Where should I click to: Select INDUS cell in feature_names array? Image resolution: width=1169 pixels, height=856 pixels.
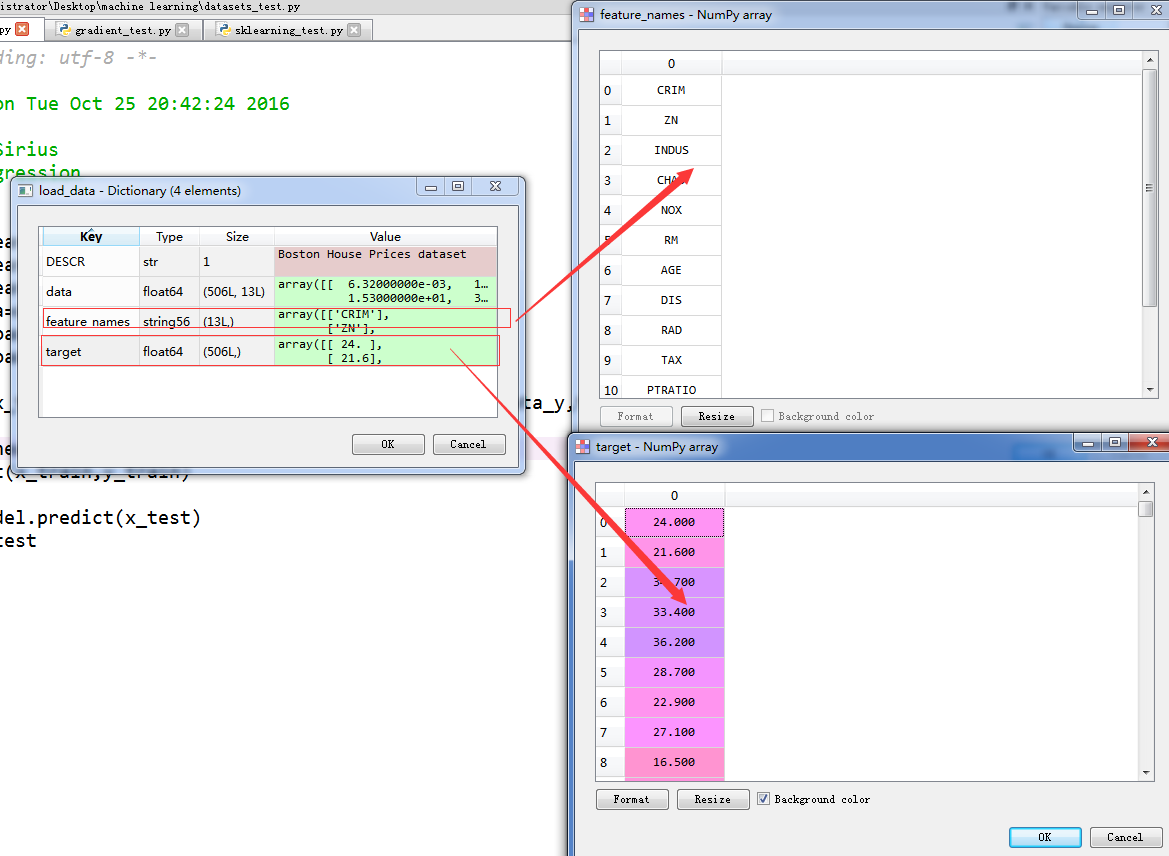(671, 150)
